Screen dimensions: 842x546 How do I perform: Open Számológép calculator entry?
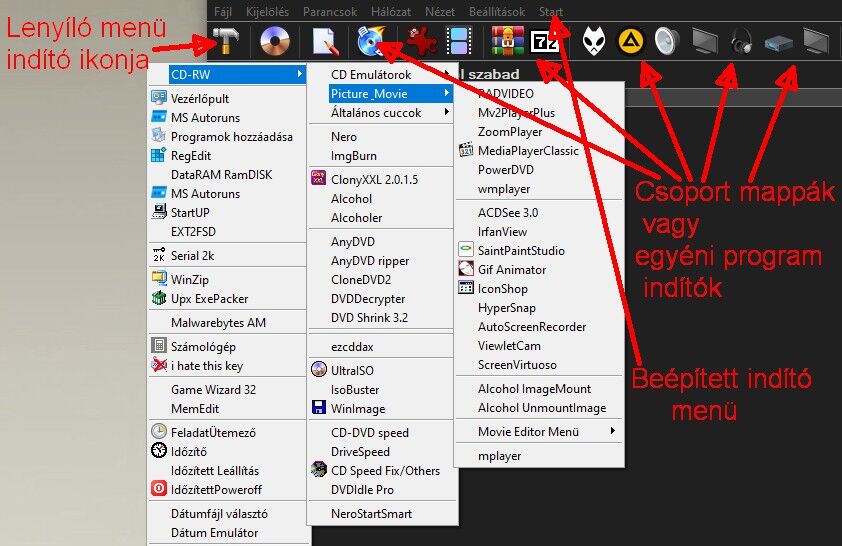[x=228, y=347]
